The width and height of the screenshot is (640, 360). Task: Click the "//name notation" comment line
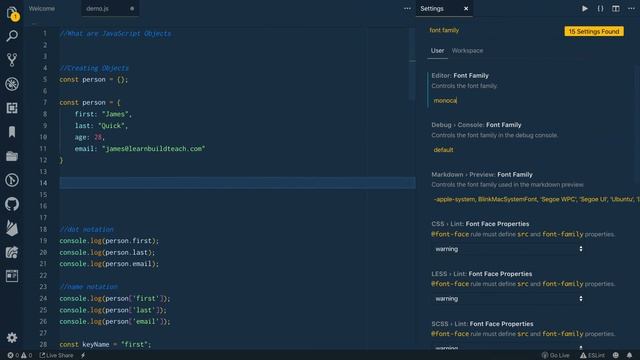[89, 287]
